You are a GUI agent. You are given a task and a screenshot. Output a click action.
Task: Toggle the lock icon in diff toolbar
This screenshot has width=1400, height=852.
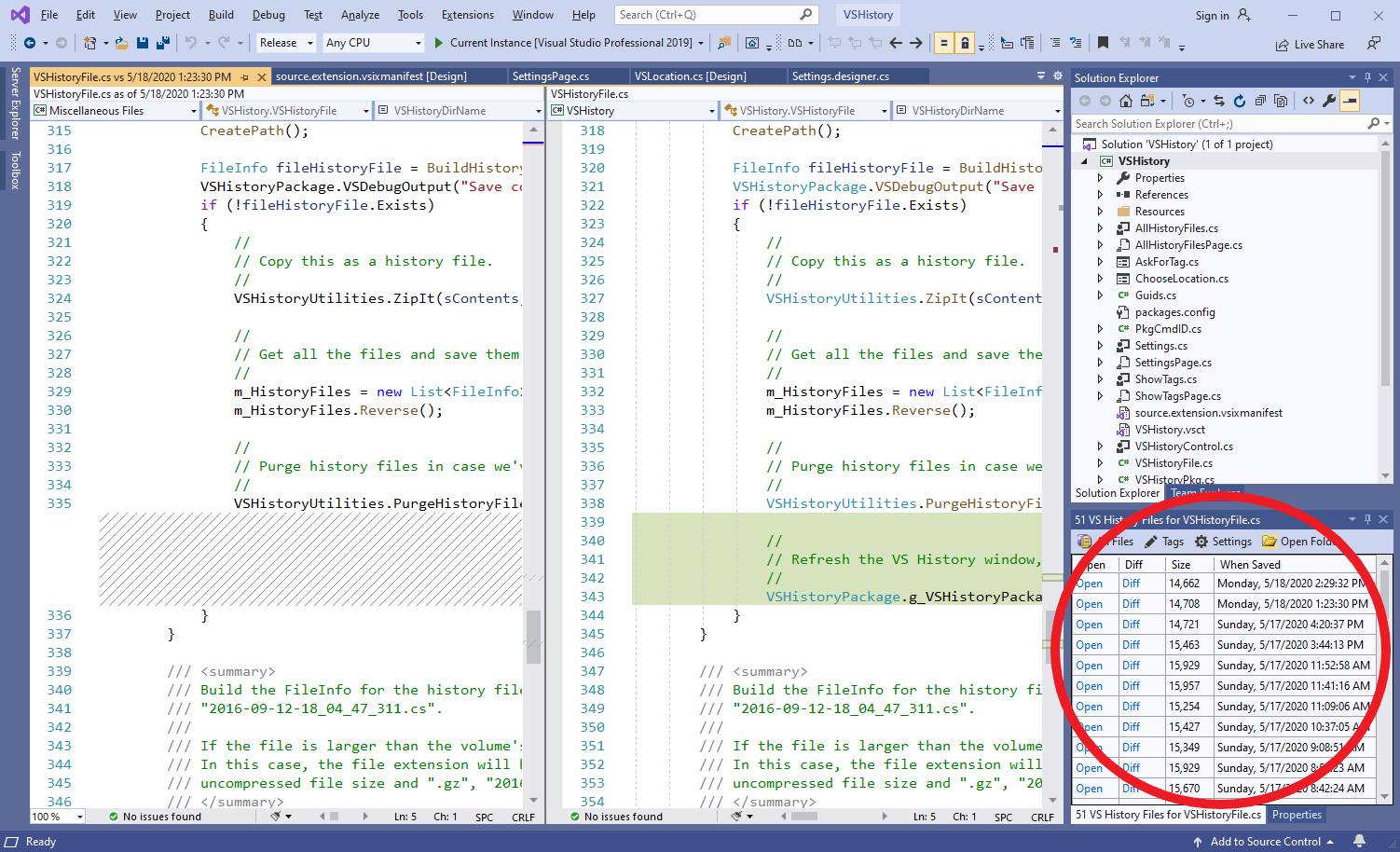[966, 43]
